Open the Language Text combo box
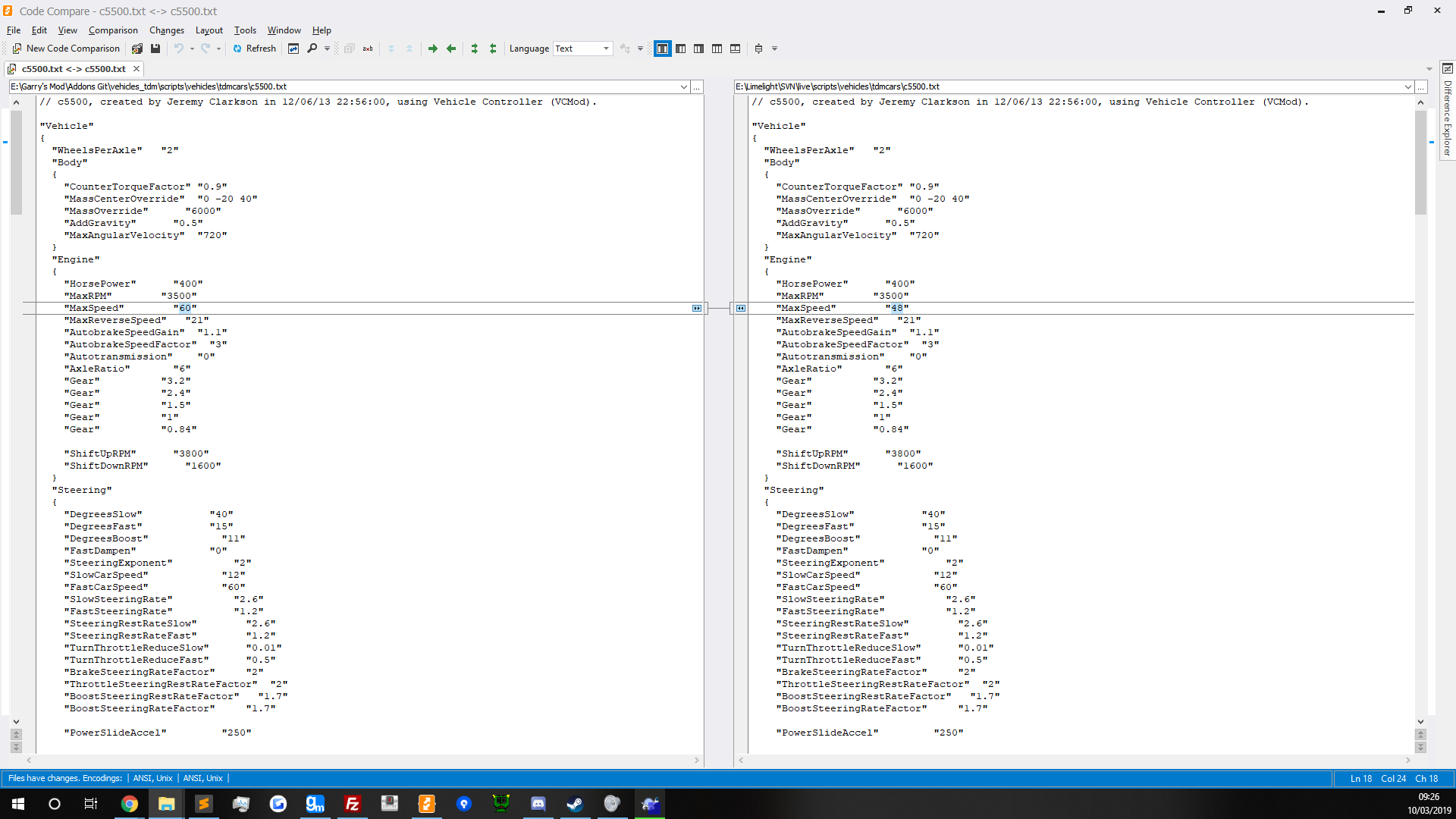Image resolution: width=1456 pixels, height=819 pixels. pyautogui.click(x=582, y=49)
